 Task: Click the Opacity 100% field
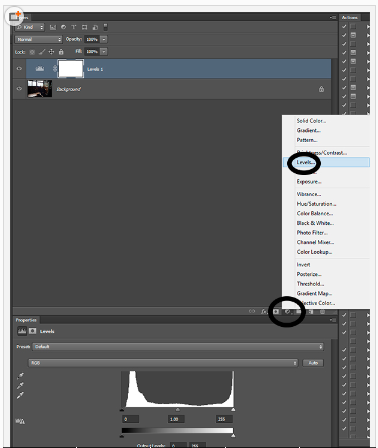[92, 39]
